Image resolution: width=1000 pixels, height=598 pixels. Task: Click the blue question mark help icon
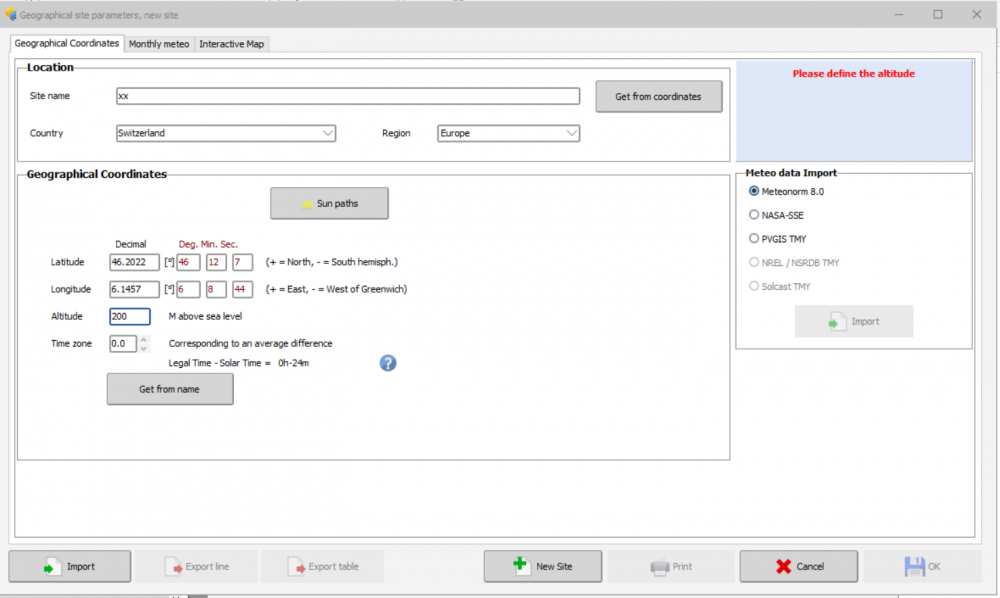click(388, 362)
